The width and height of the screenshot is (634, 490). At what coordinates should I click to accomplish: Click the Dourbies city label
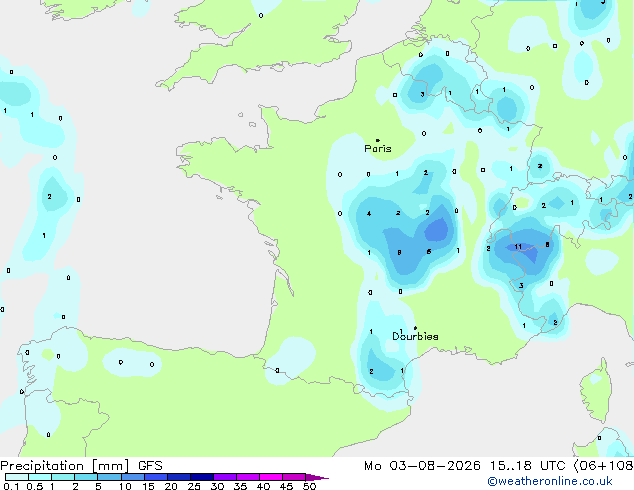click(x=415, y=336)
